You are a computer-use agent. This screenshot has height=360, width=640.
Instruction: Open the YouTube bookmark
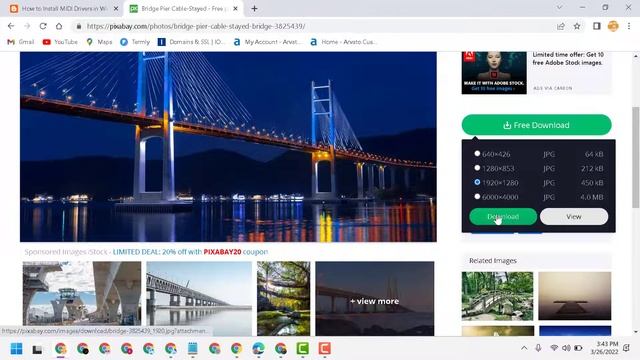click(x=60, y=42)
